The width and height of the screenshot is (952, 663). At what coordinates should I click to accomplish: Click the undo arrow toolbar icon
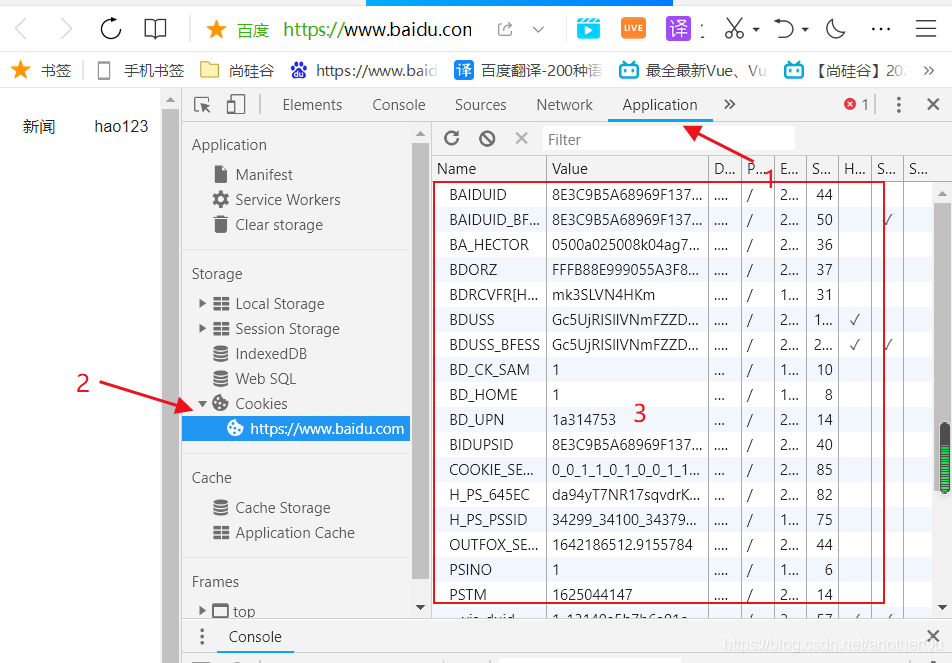[x=784, y=29]
